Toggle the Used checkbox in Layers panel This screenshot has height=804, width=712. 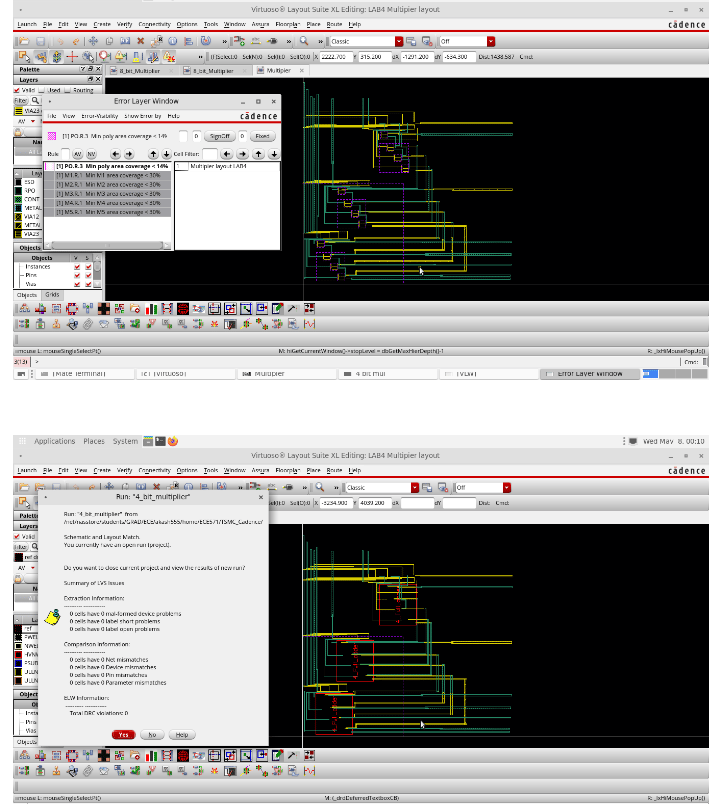[x=42, y=90]
